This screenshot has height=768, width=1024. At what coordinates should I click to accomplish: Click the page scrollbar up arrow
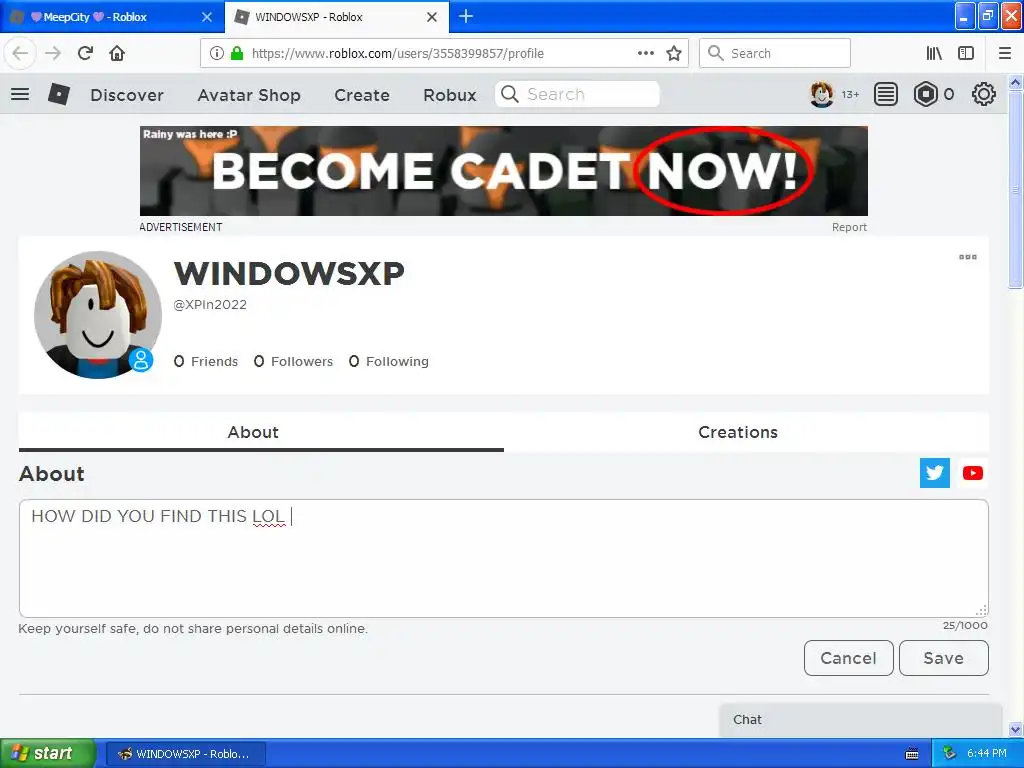point(1016,82)
